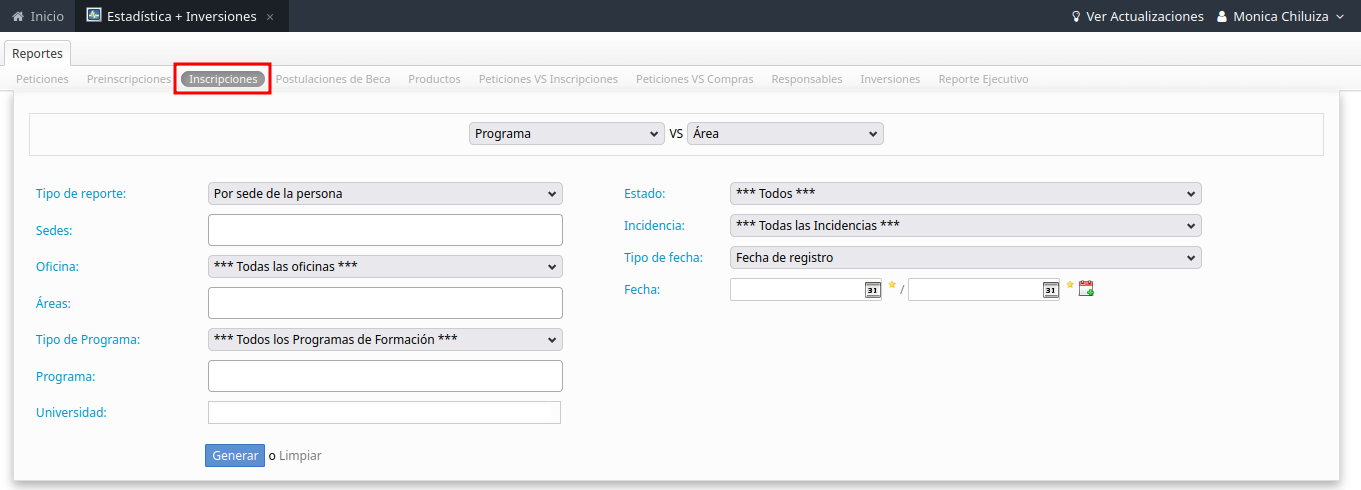Expand the Incidencia dropdown
The image size is (1361, 490).
click(x=965, y=226)
